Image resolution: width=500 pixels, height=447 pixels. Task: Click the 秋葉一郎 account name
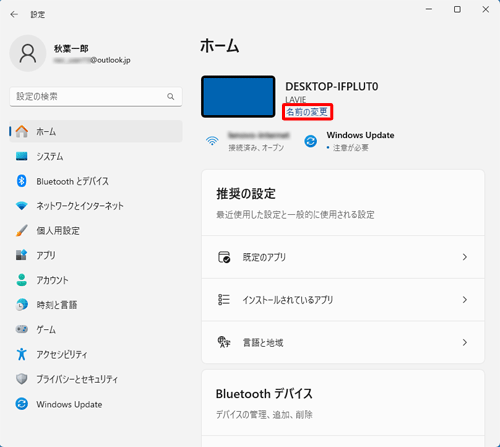pos(71,49)
